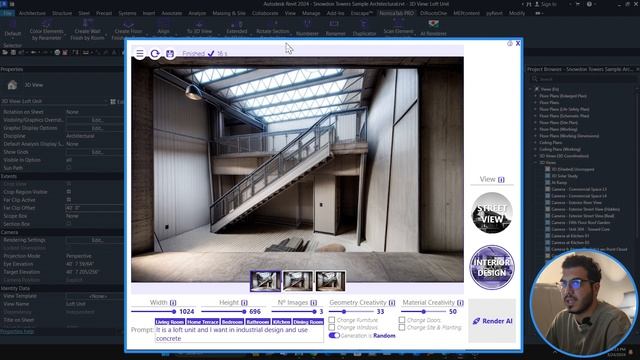This screenshot has height=360, width=640.
Task: Enable the Change Windows checkbox
Action: tap(332, 327)
